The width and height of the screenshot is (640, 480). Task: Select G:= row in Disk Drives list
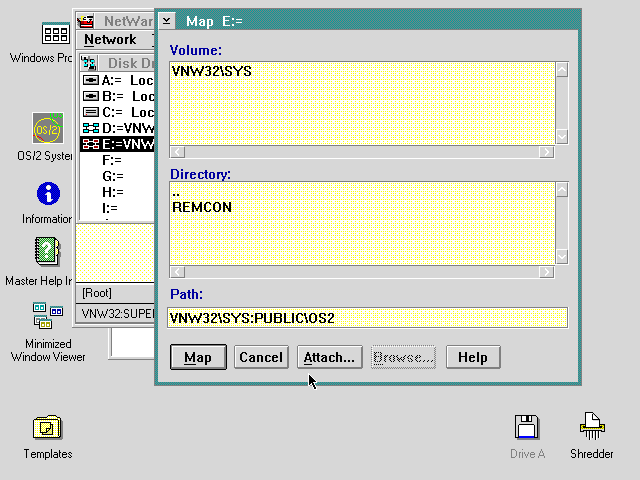pyautogui.click(x=117, y=176)
